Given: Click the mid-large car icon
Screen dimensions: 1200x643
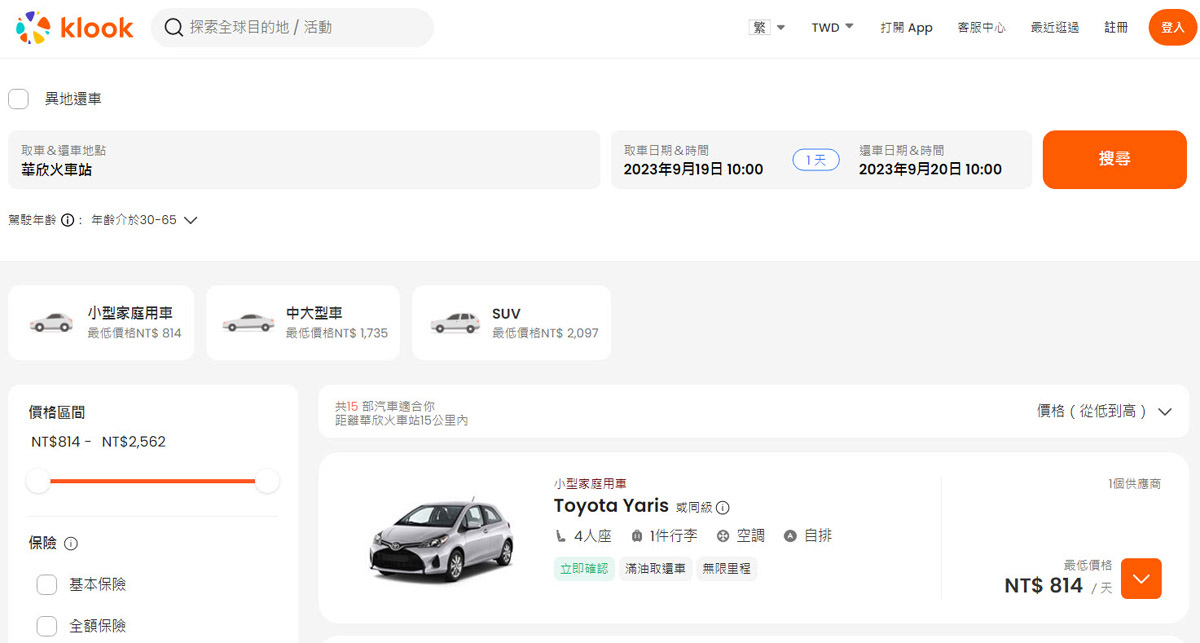Looking at the screenshot, I should (x=248, y=322).
